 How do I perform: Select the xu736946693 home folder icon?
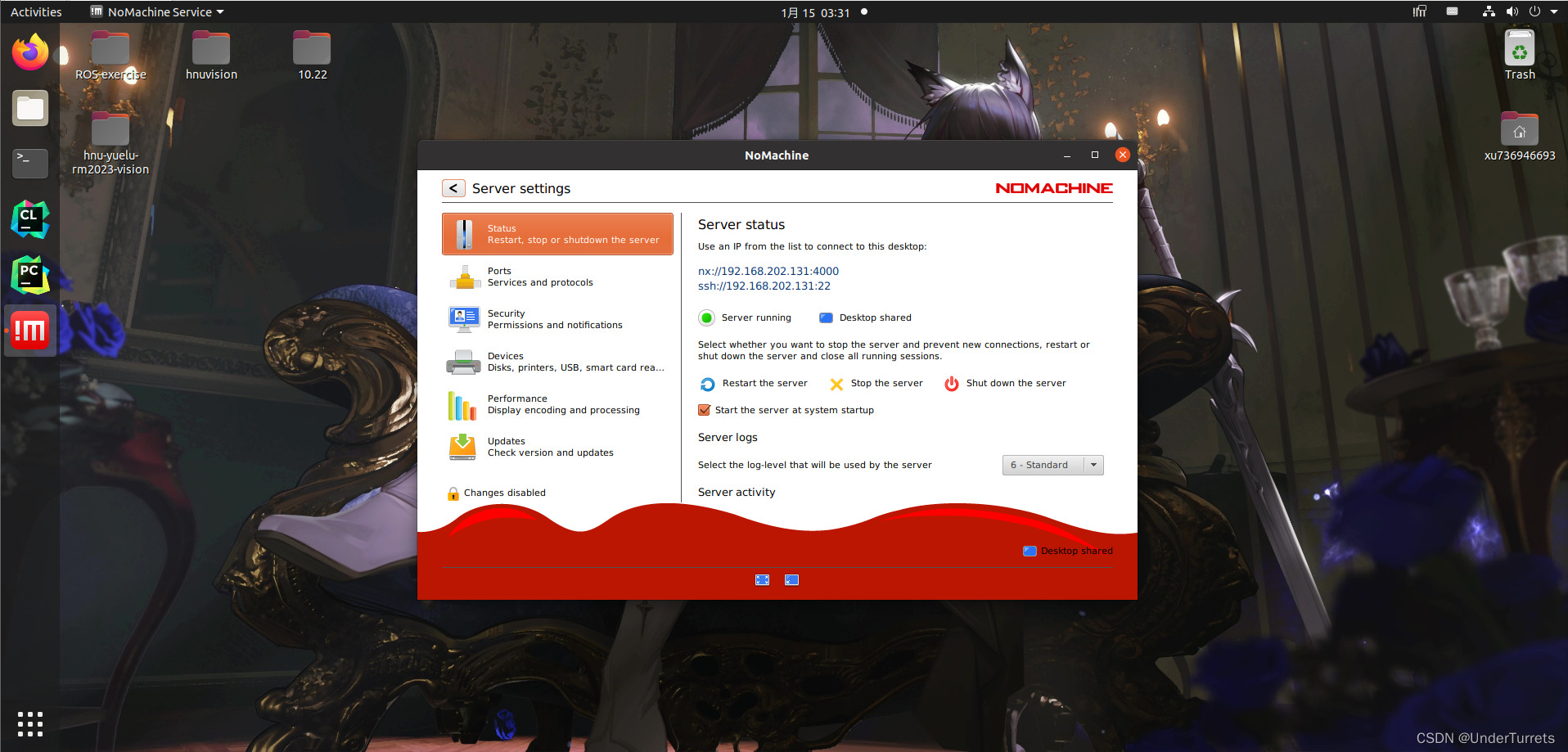pyautogui.click(x=1520, y=137)
